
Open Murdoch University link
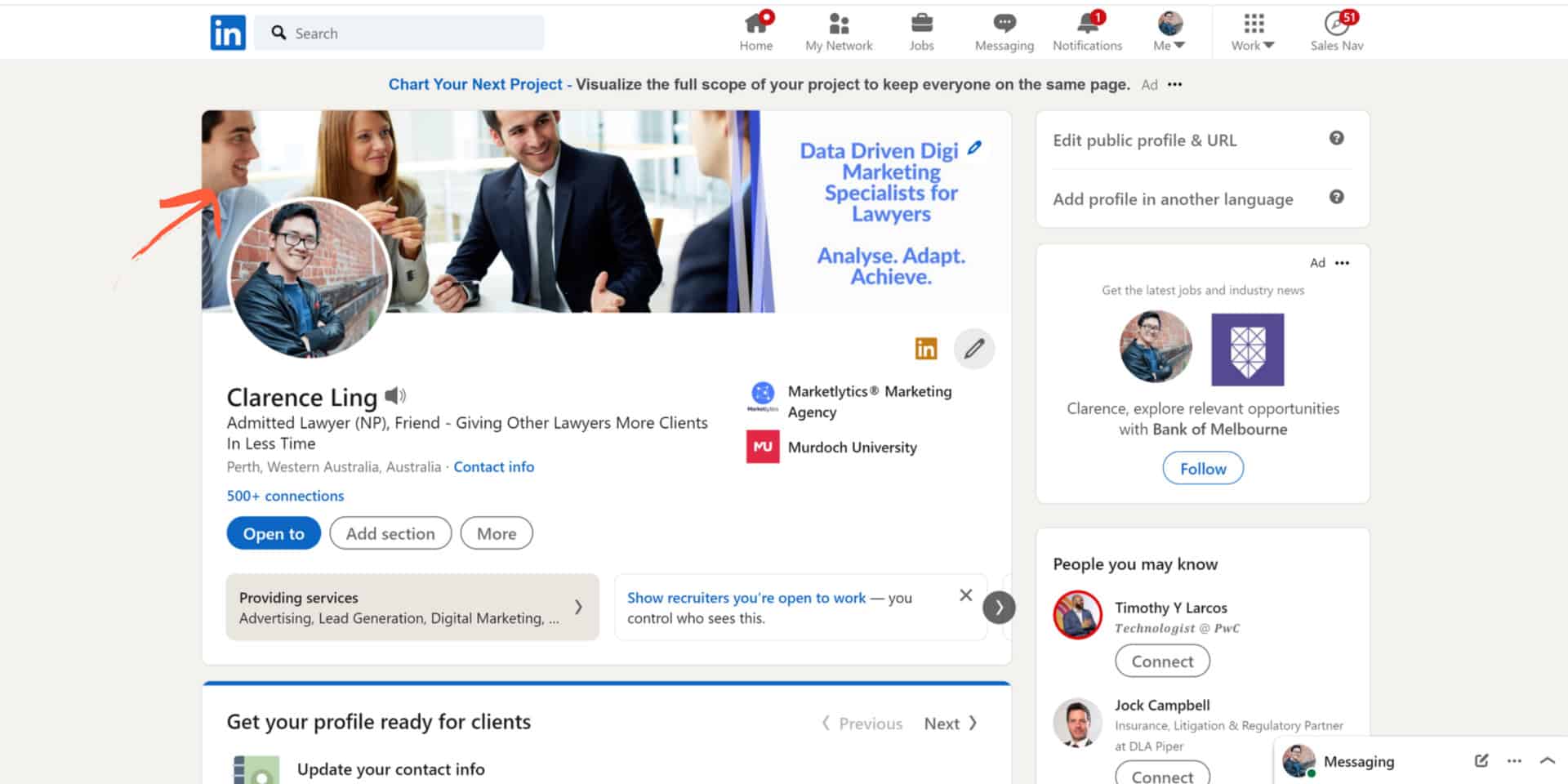853,448
